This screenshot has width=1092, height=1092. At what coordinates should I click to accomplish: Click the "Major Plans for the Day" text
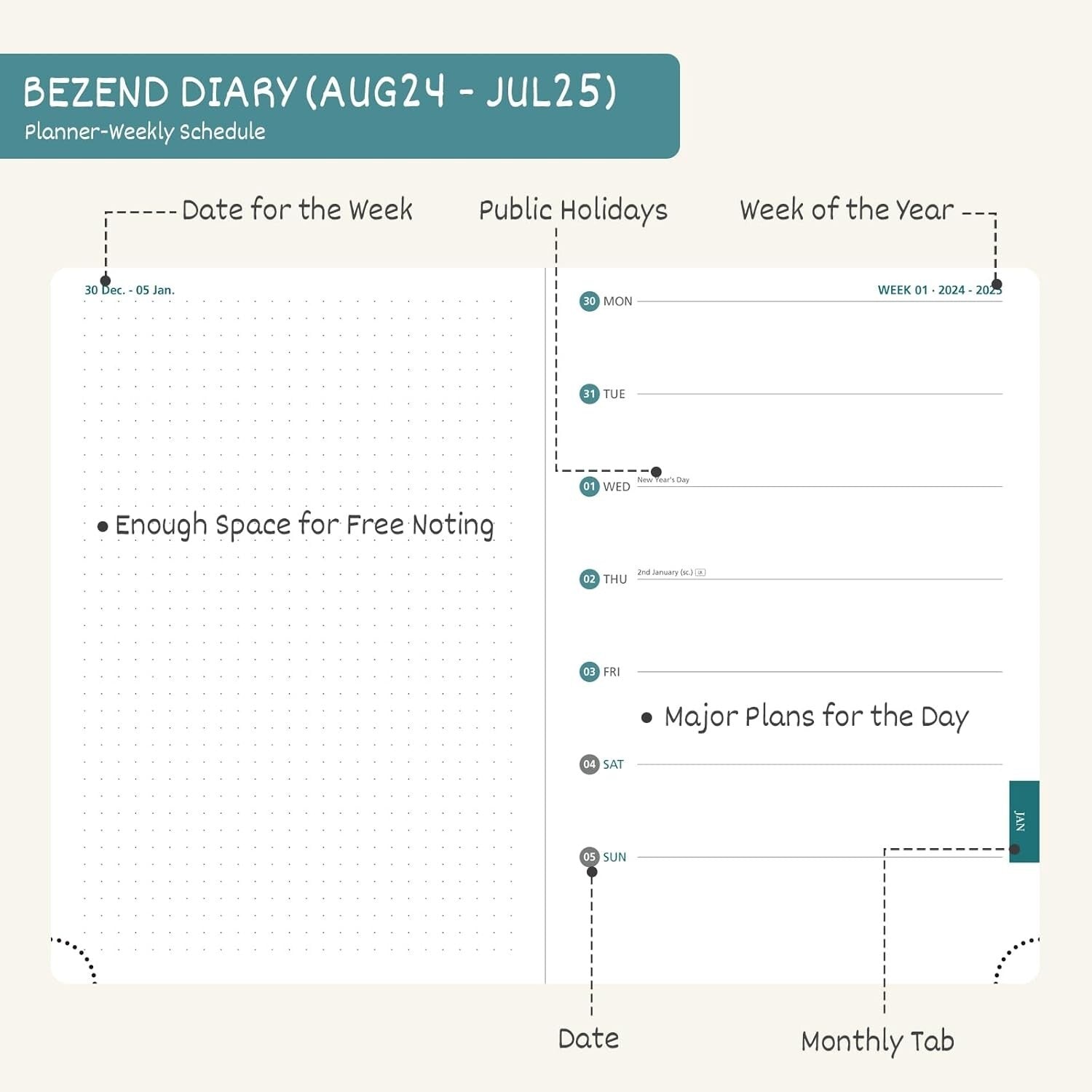click(816, 717)
